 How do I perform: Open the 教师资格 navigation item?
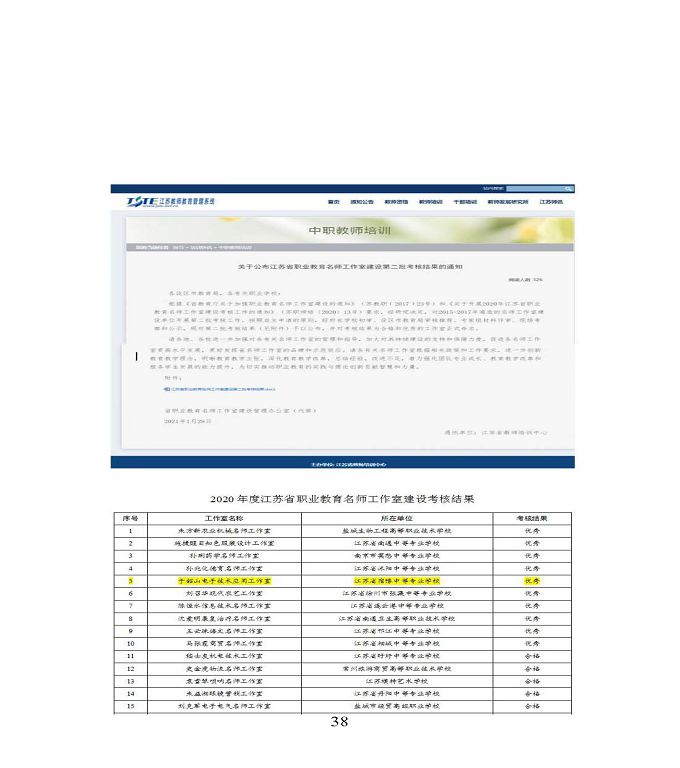coord(396,202)
